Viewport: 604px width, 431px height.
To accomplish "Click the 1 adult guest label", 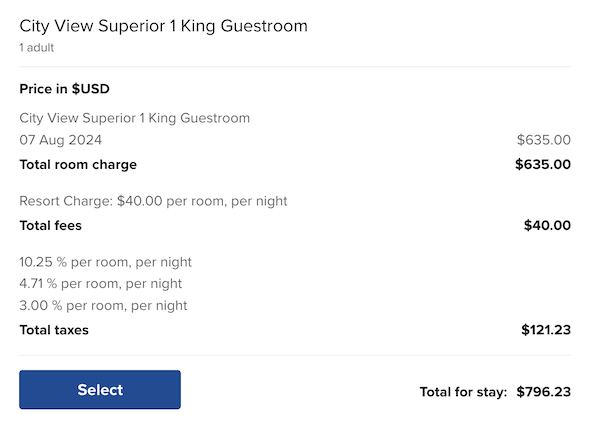I will 37,48.
